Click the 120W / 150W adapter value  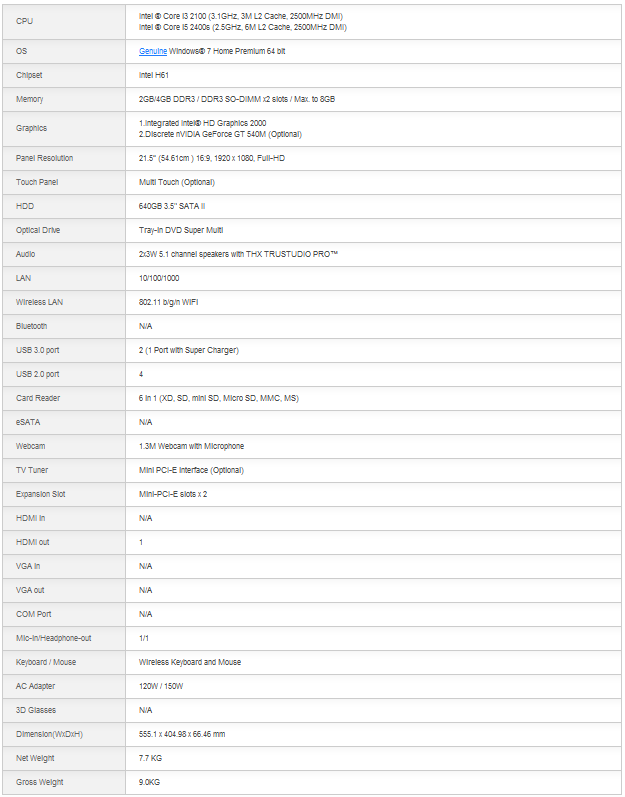tap(161, 686)
